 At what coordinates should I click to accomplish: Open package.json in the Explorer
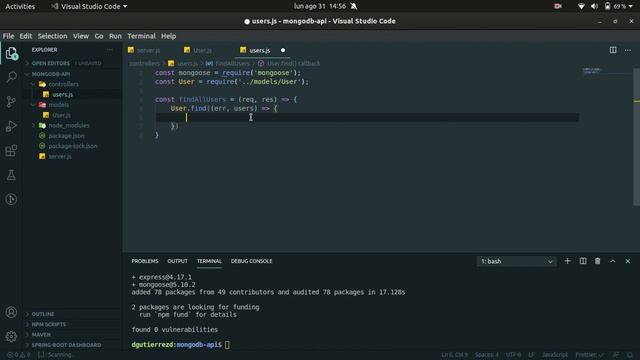(66, 136)
